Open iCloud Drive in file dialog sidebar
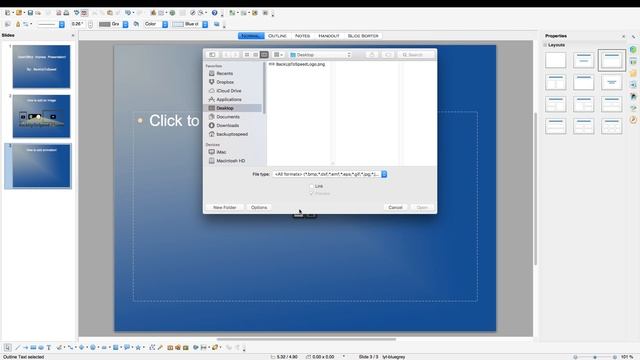 click(229, 91)
